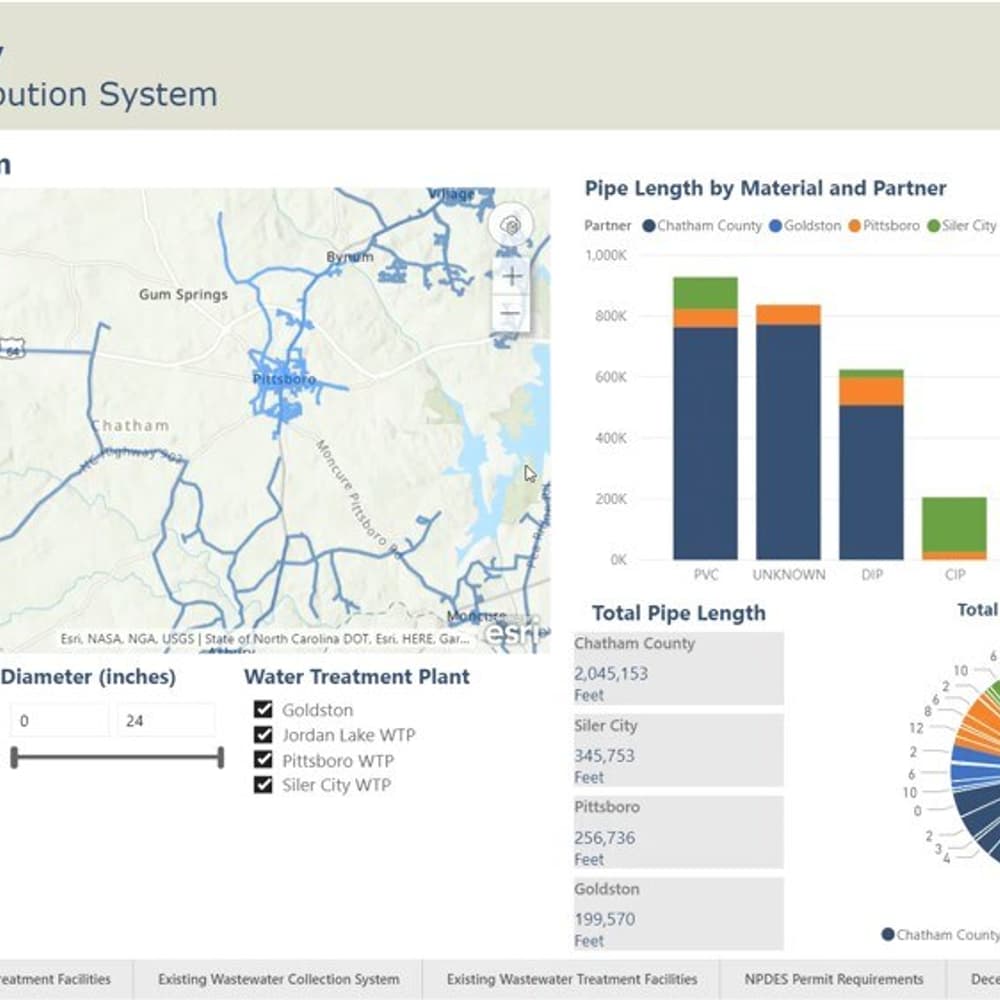Uncheck the Goldston treatment plant checkbox
The image size is (1000, 1000).
(x=263, y=709)
